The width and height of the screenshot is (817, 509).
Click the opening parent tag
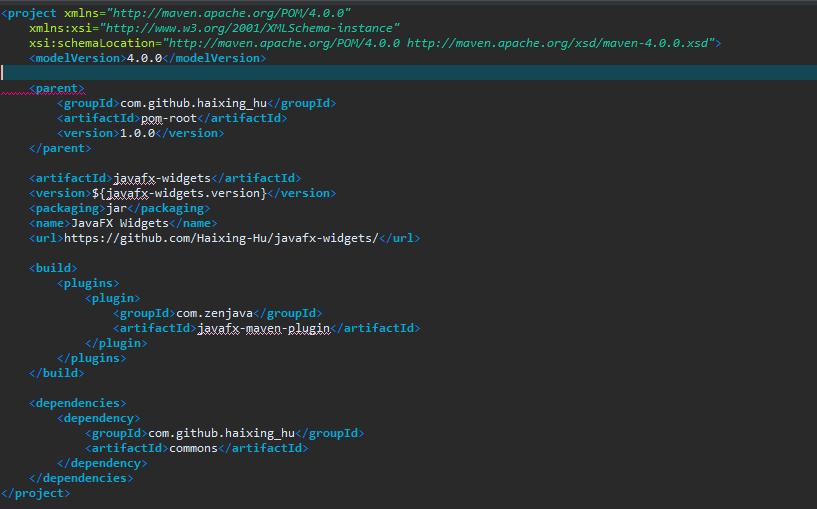(x=57, y=88)
